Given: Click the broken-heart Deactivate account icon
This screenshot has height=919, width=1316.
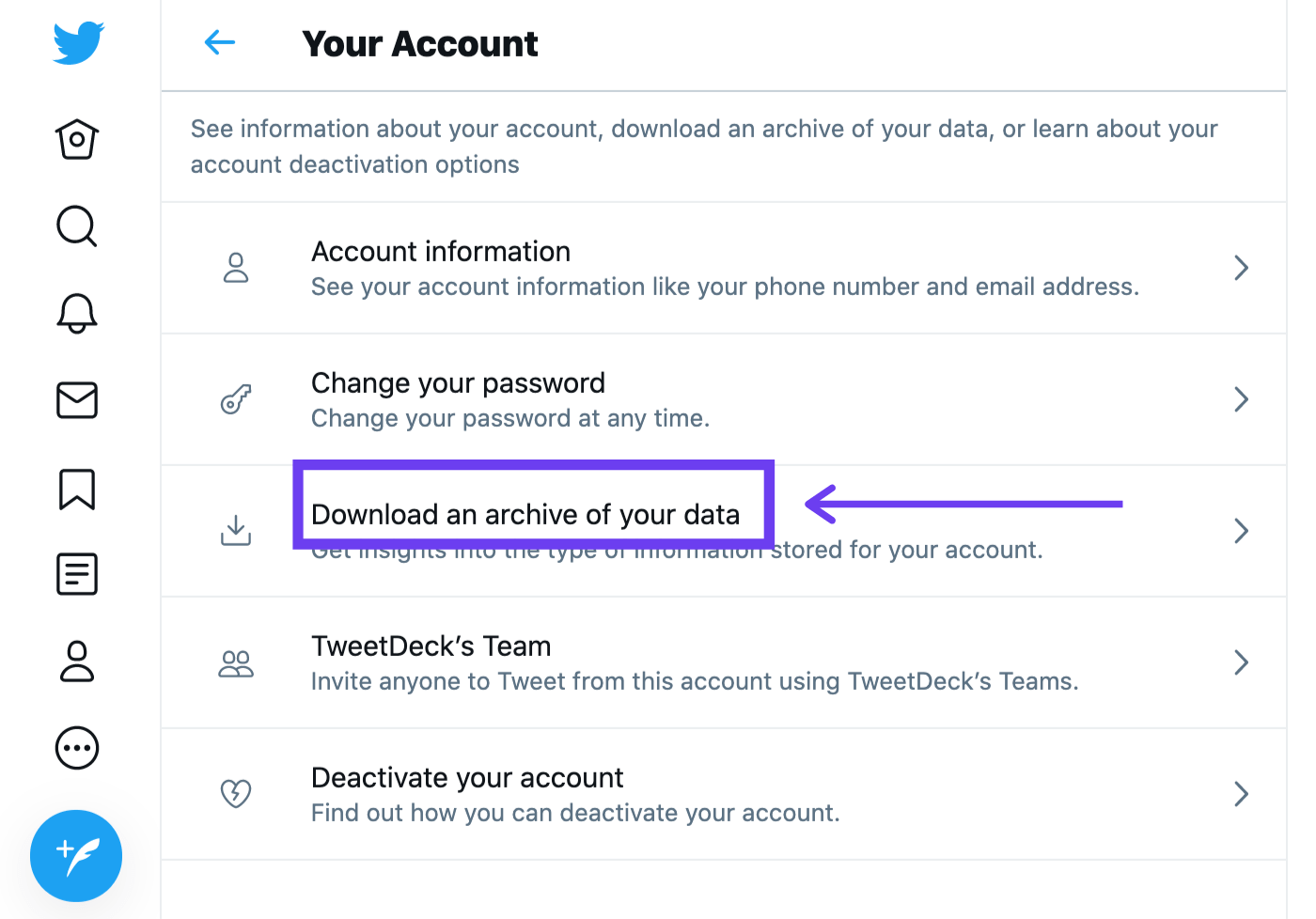Looking at the screenshot, I should [235, 794].
